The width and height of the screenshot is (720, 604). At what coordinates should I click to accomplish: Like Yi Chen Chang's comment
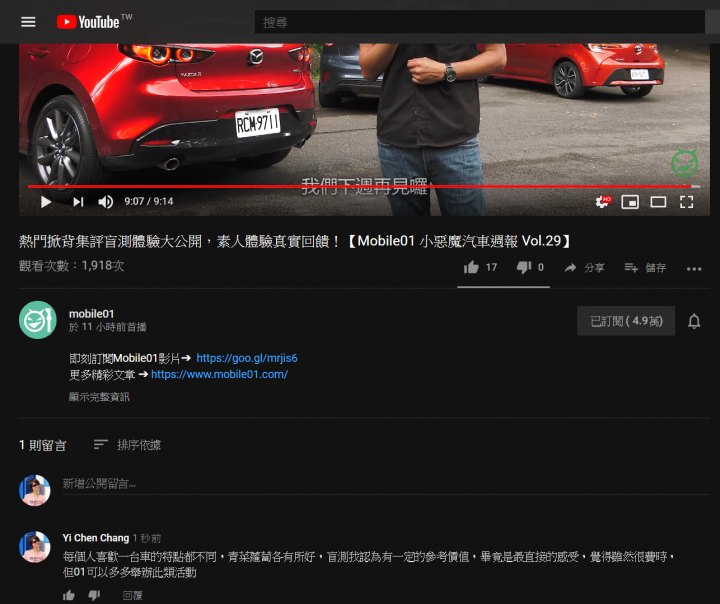69,596
